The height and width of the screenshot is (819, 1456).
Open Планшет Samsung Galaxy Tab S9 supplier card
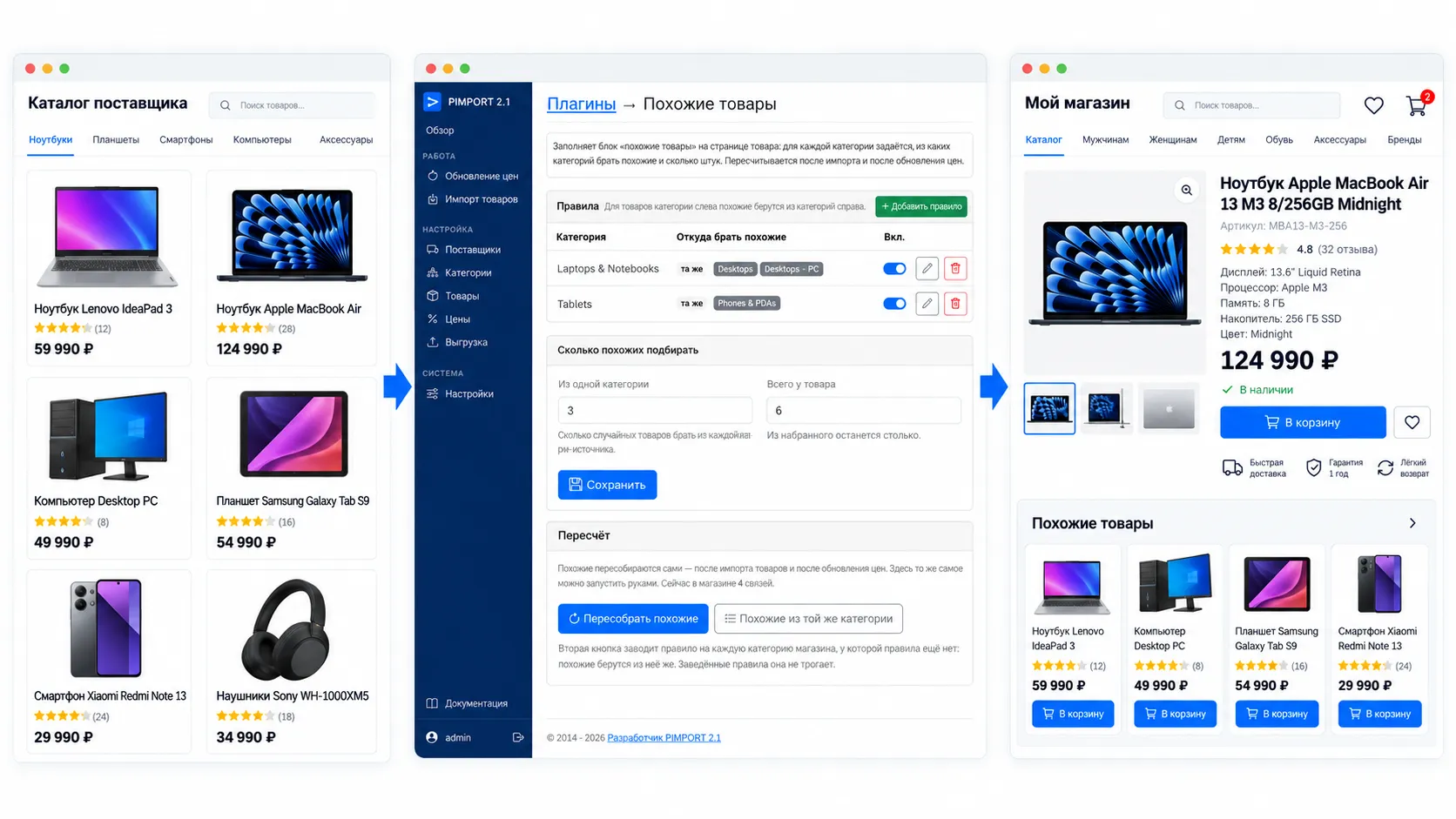coord(292,468)
